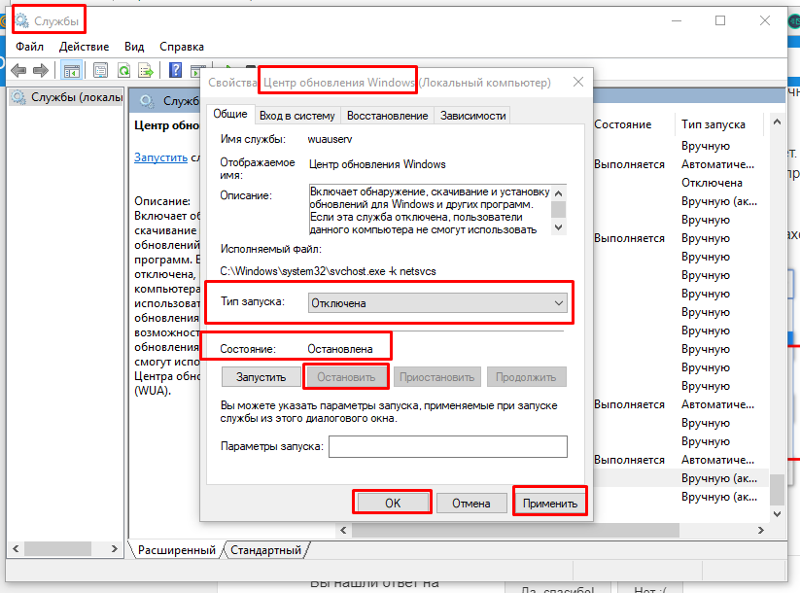Image resolution: width=800 pixels, height=593 pixels.
Task: Click the Приостановить button
Action: pyautogui.click(x=437, y=377)
